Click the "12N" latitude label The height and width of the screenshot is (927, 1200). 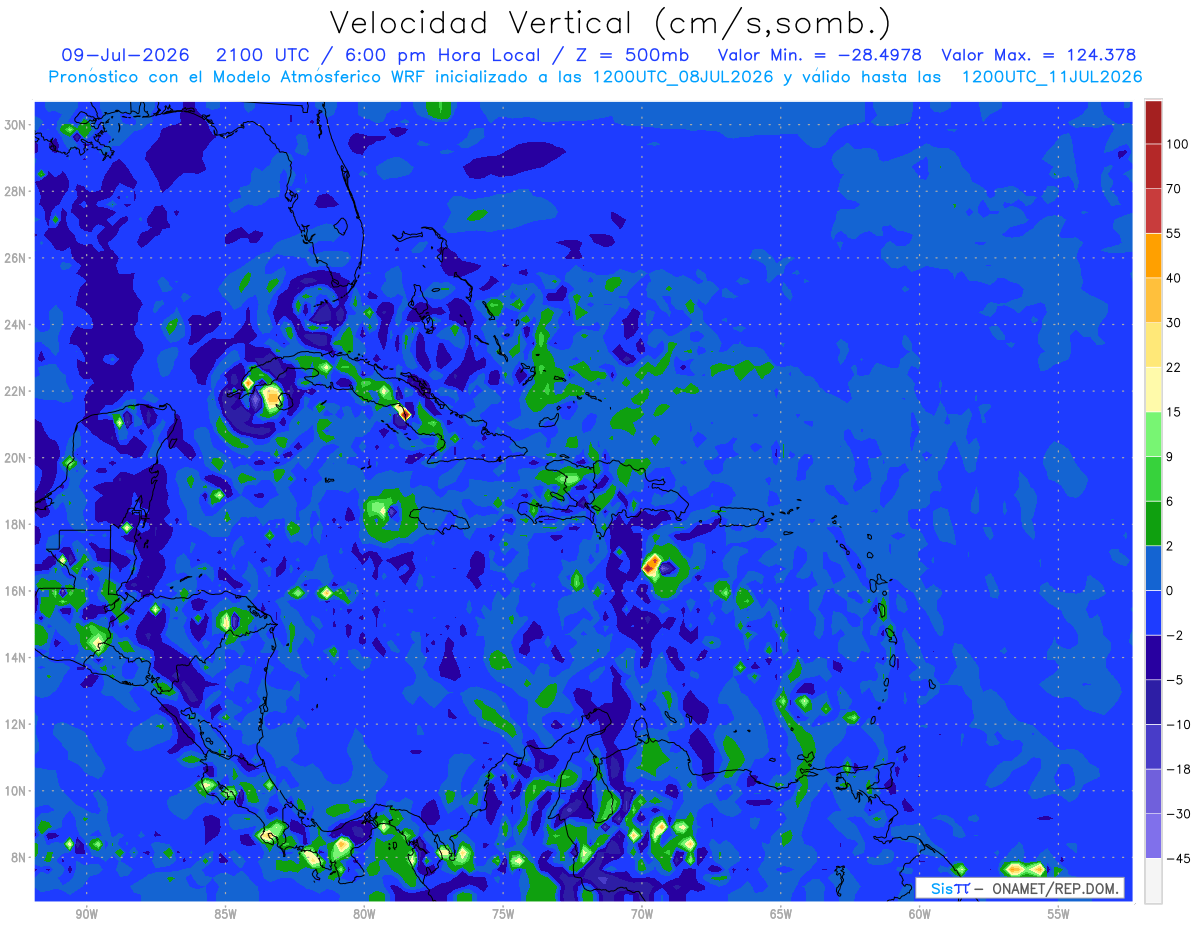(16, 724)
